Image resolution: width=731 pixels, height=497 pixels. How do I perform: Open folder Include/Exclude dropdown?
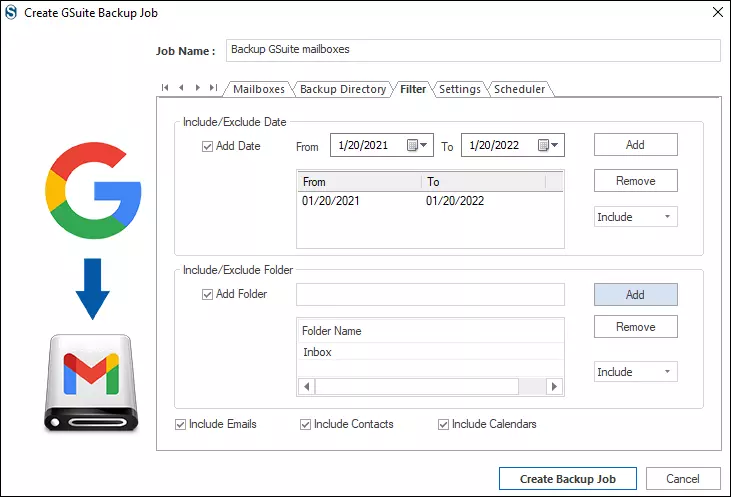tap(635, 372)
